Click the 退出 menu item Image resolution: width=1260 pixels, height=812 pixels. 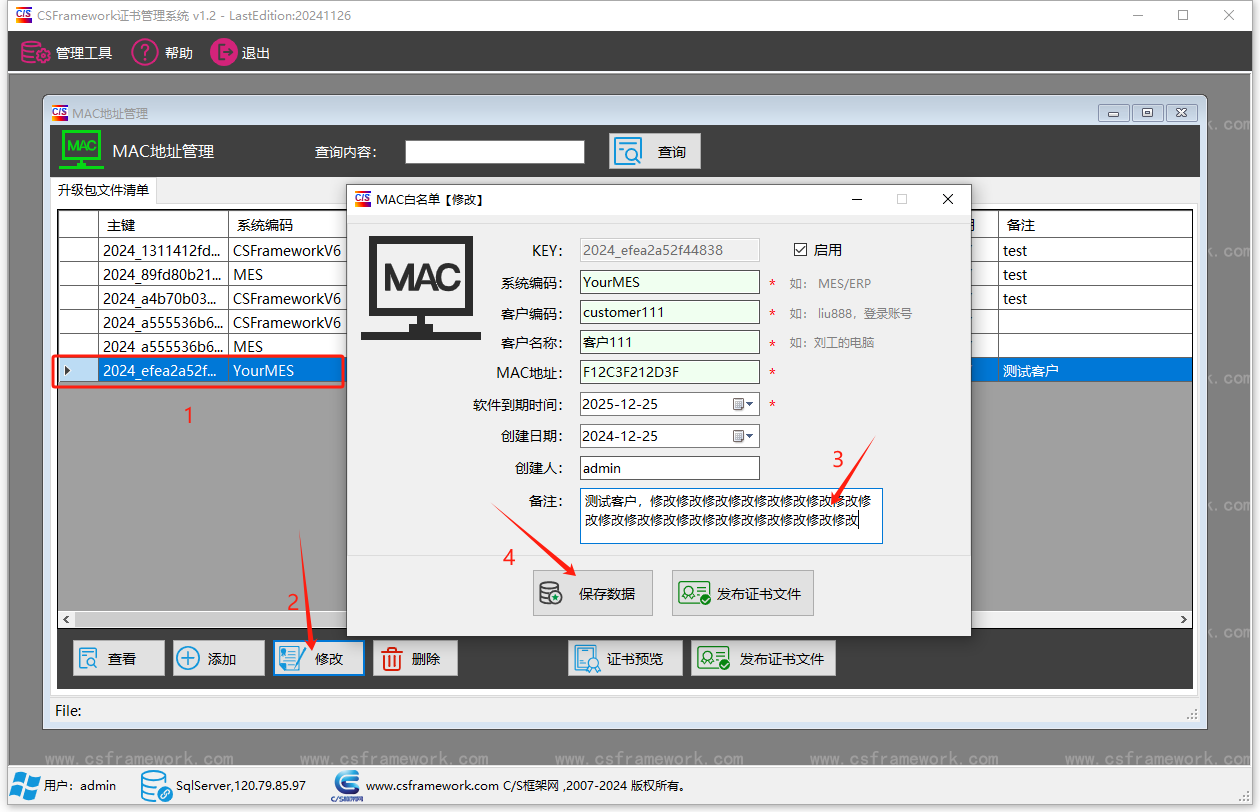pos(241,53)
